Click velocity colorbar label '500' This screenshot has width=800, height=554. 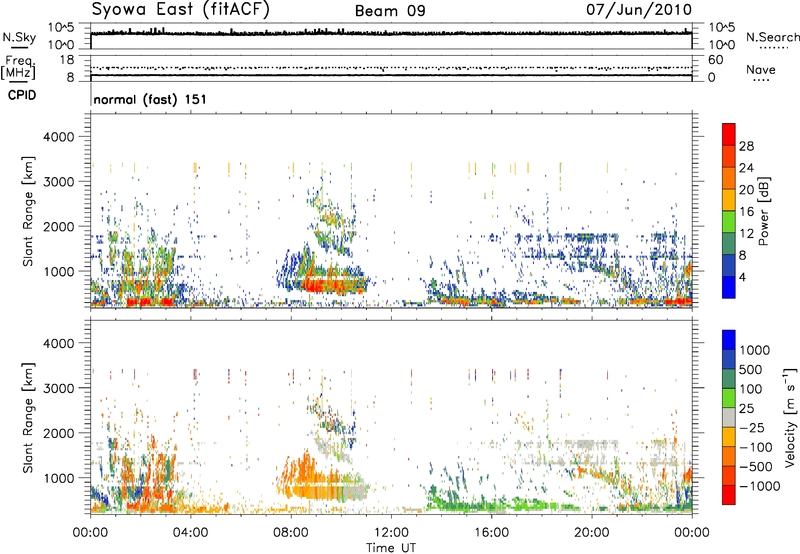coord(751,370)
